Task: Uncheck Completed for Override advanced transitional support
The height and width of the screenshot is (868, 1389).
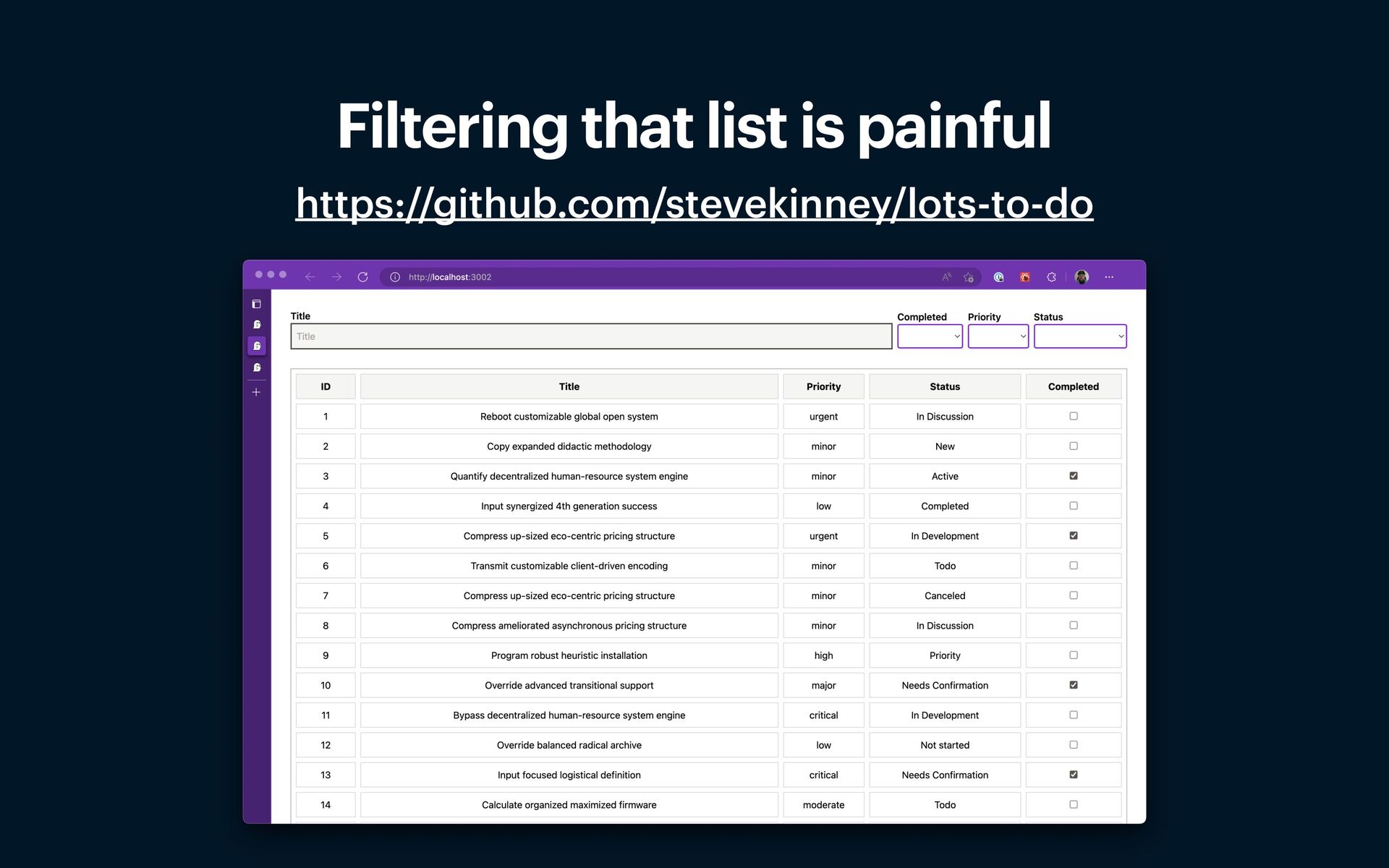Action: click(1074, 685)
